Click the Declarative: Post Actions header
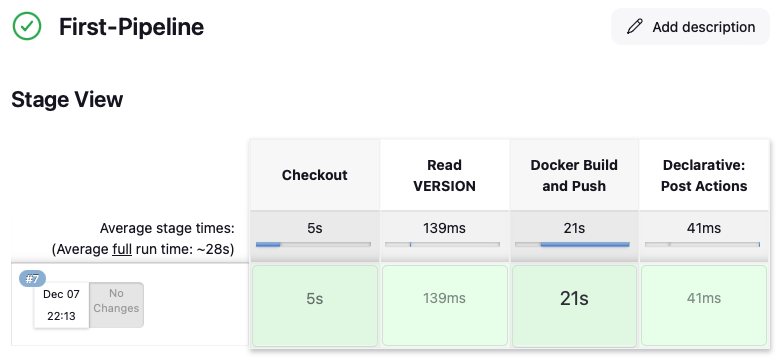This screenshot has height=362, width=778. (x=704, y=175)
